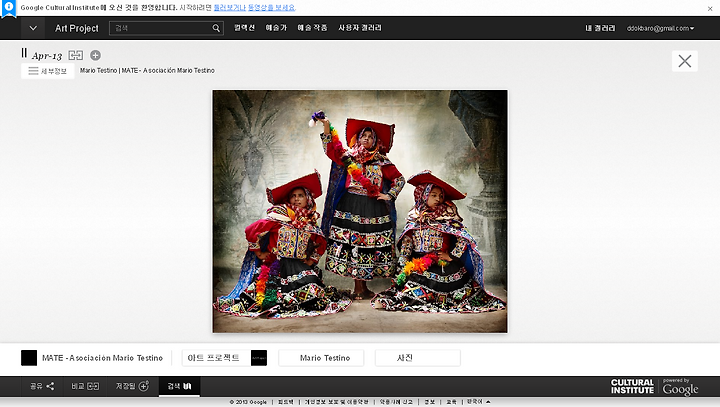Click the black MATE museum logo square
This screenshot has height=407, width=720.
point(29,358)
